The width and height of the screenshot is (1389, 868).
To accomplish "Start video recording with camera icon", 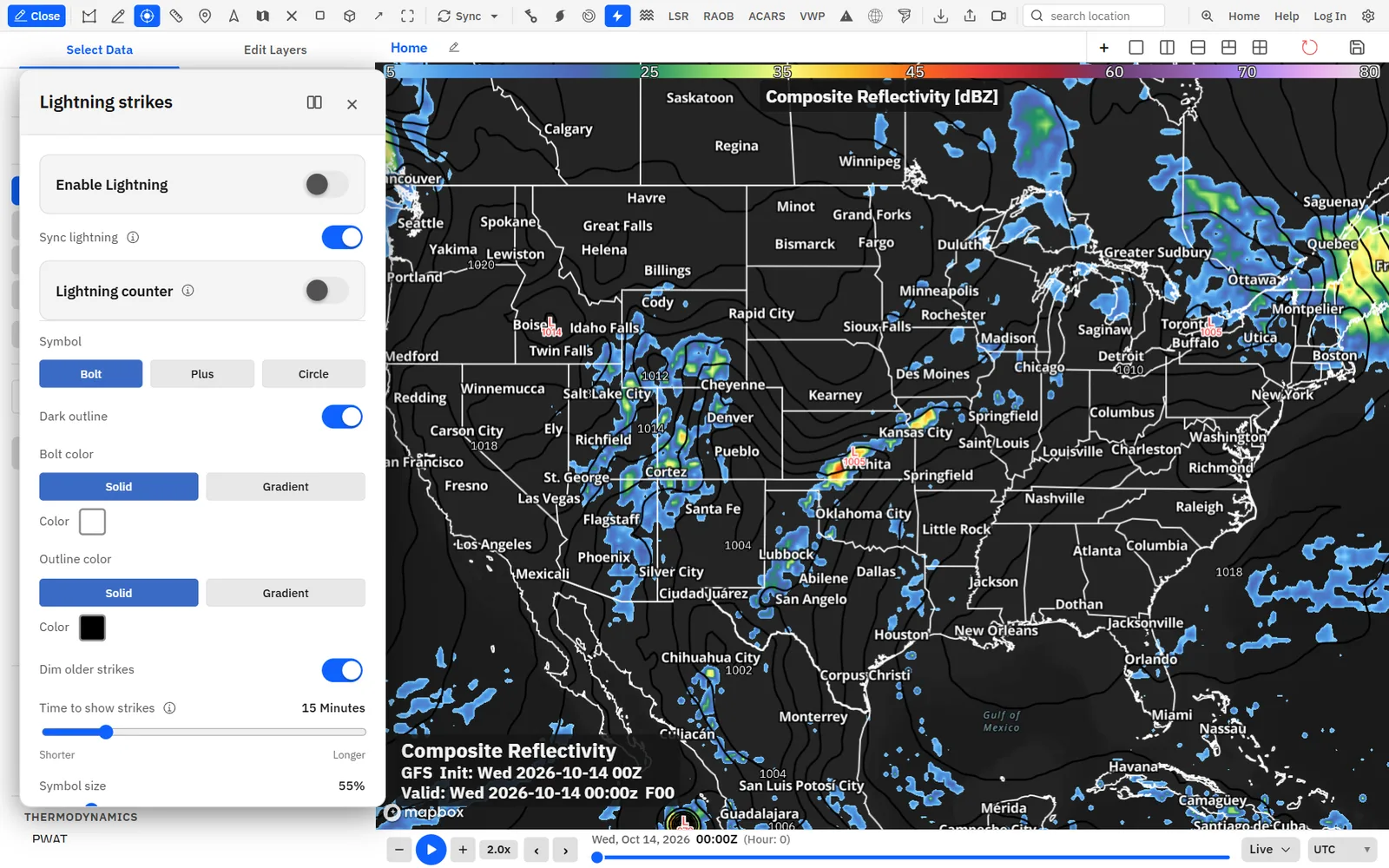I will (998, 16).
